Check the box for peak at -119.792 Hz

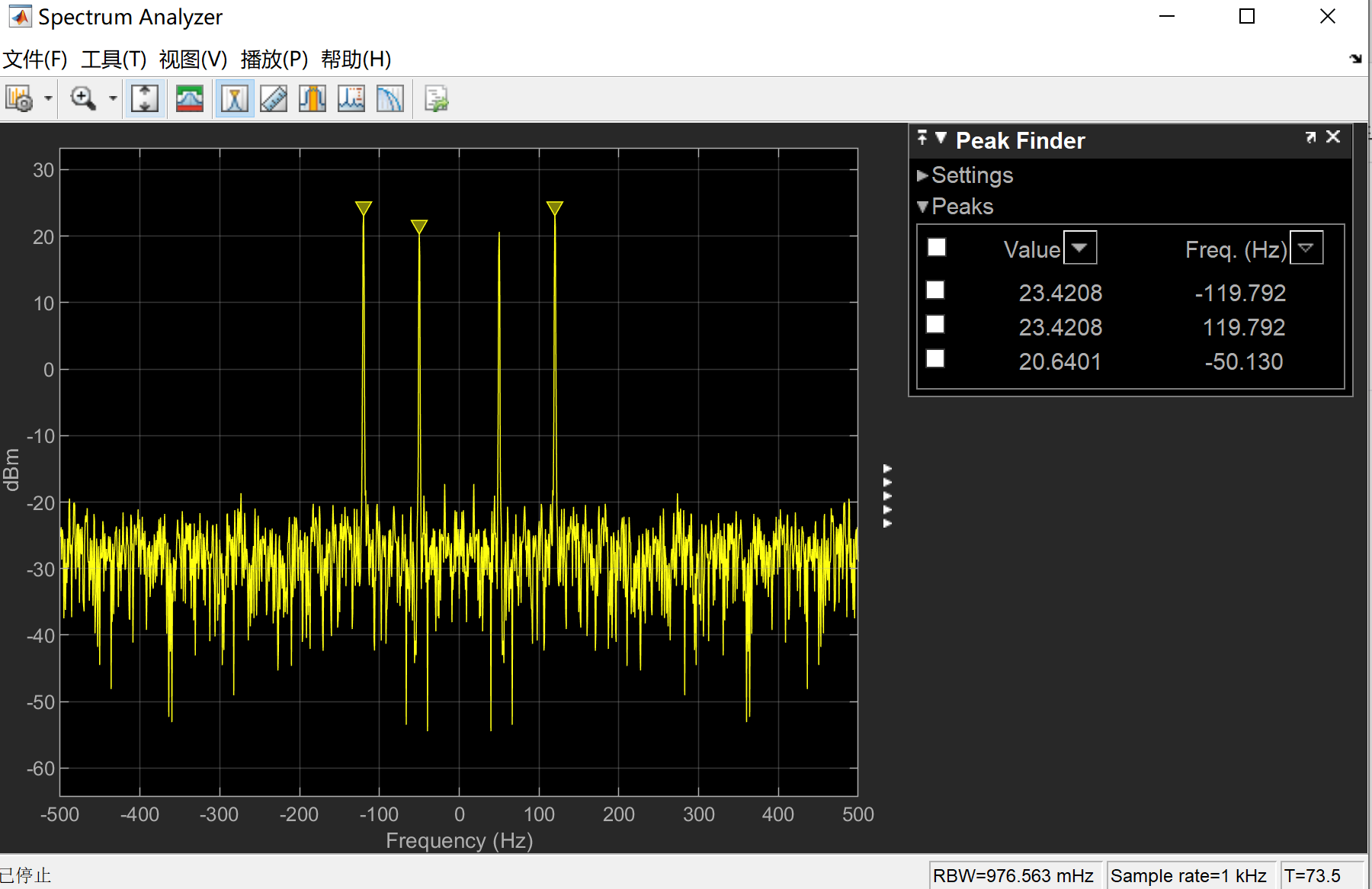click(x=935, y=290)
